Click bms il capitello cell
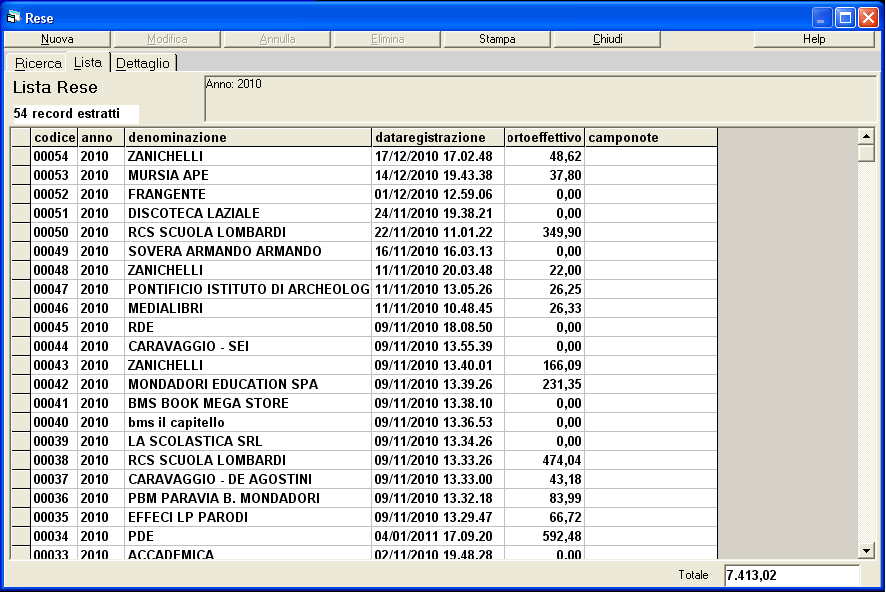The width and height of the screenshot is (886, 592). [248, 423]
